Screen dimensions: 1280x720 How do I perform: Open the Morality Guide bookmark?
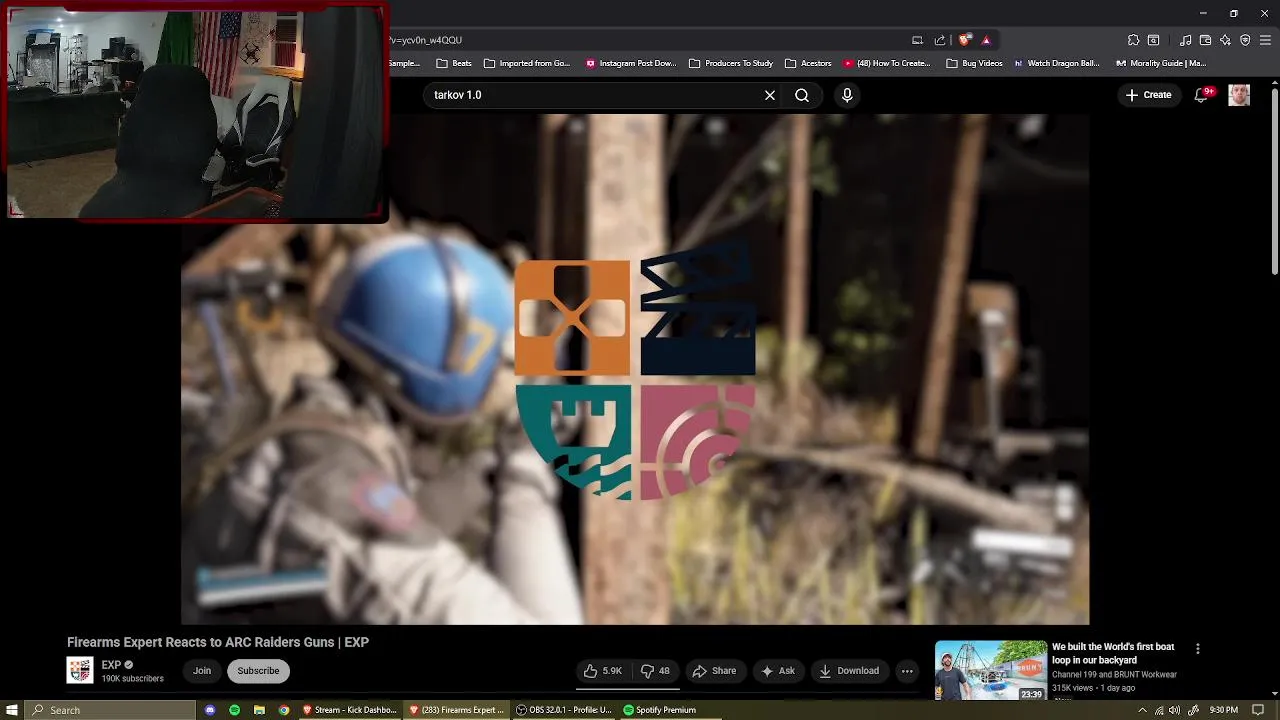click(x=1160, y=63)
